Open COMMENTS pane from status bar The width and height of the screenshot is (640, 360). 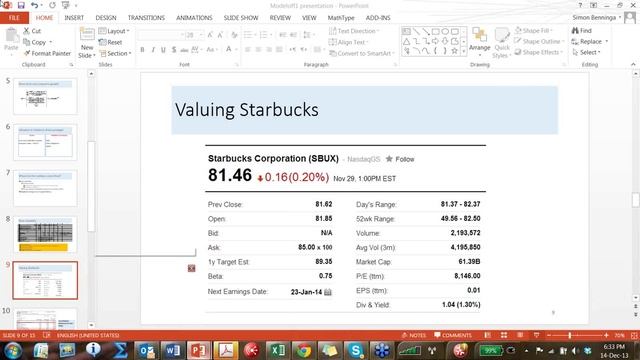tap(453, 335)
